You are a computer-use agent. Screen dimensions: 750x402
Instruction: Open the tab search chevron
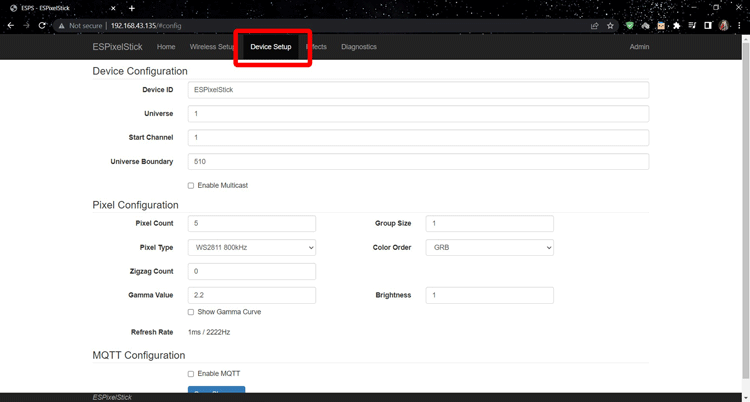[x=670, y=8]
